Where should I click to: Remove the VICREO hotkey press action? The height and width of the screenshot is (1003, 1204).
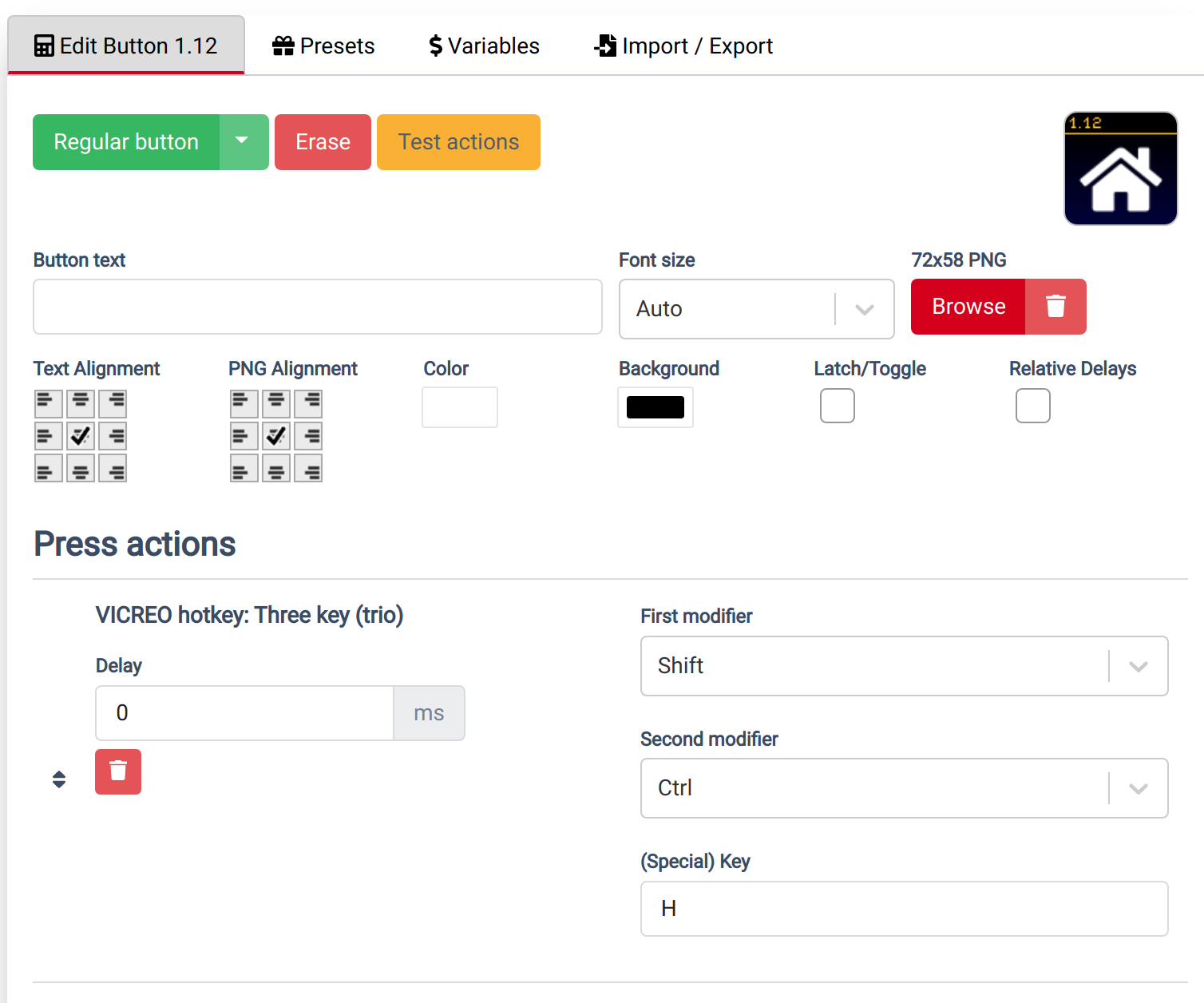click(117, 771)
